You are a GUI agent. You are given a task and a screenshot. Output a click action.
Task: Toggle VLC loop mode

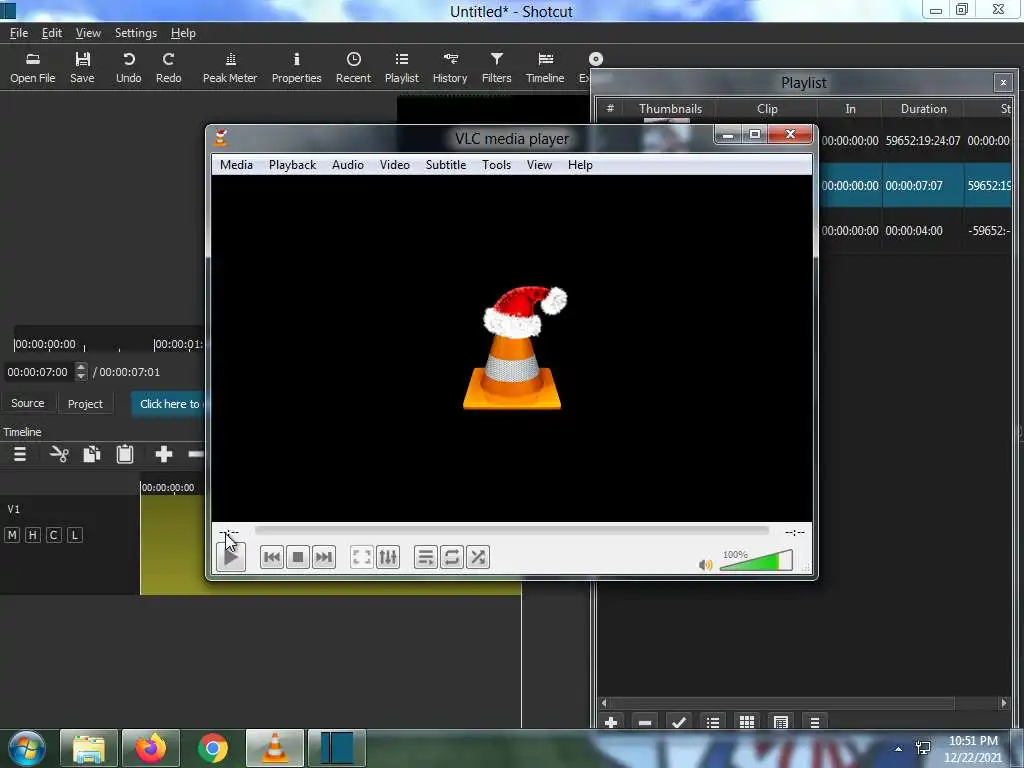click(x=452, y=557)
